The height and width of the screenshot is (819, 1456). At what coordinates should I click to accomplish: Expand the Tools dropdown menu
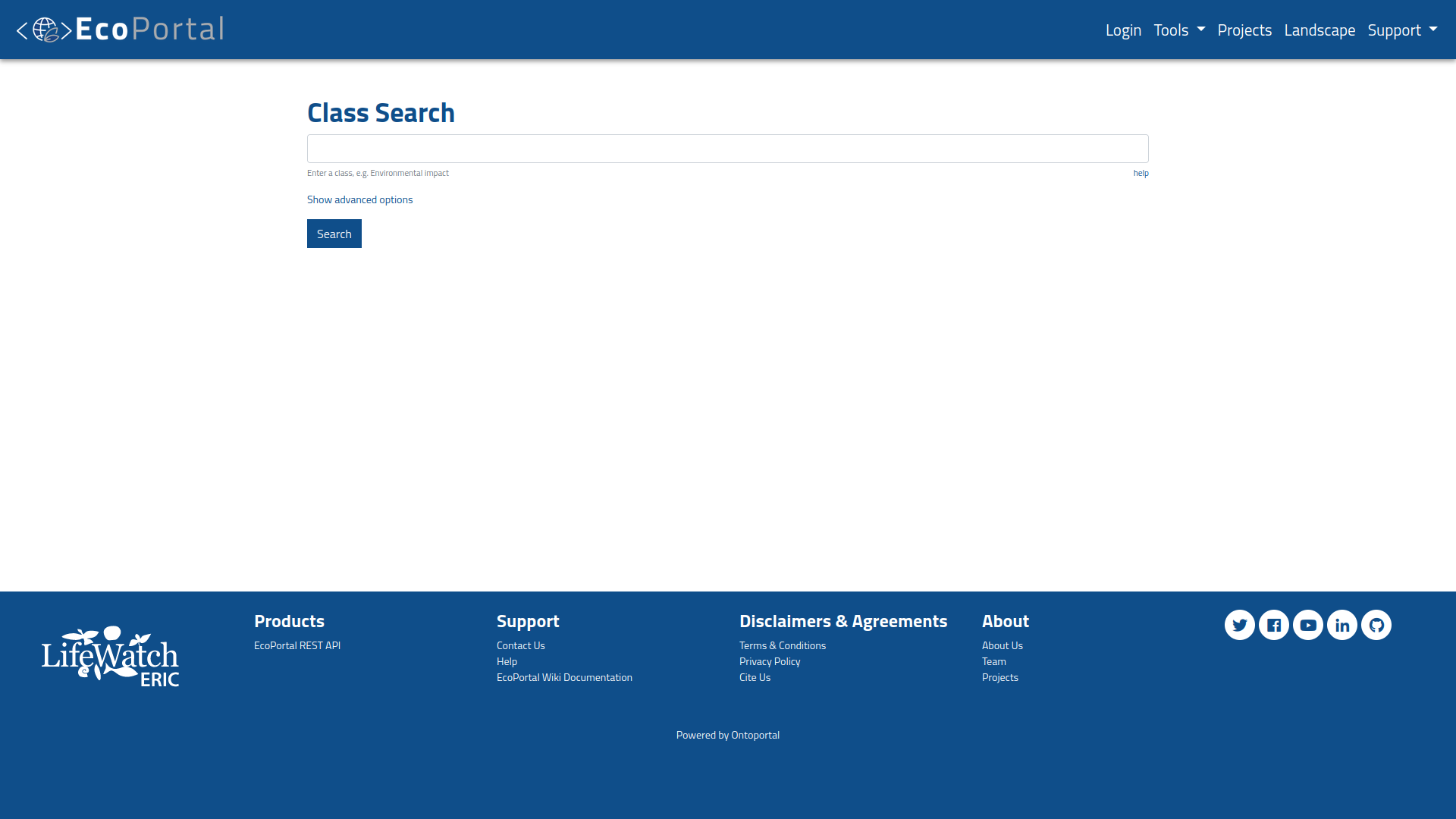coord(1179,30)
